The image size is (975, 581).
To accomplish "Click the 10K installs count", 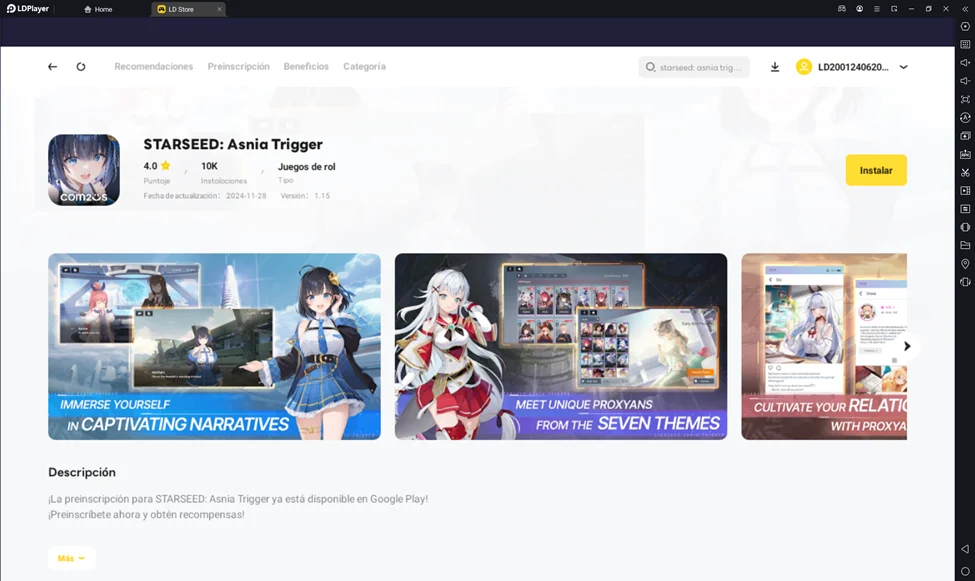I will pos(210,166).
